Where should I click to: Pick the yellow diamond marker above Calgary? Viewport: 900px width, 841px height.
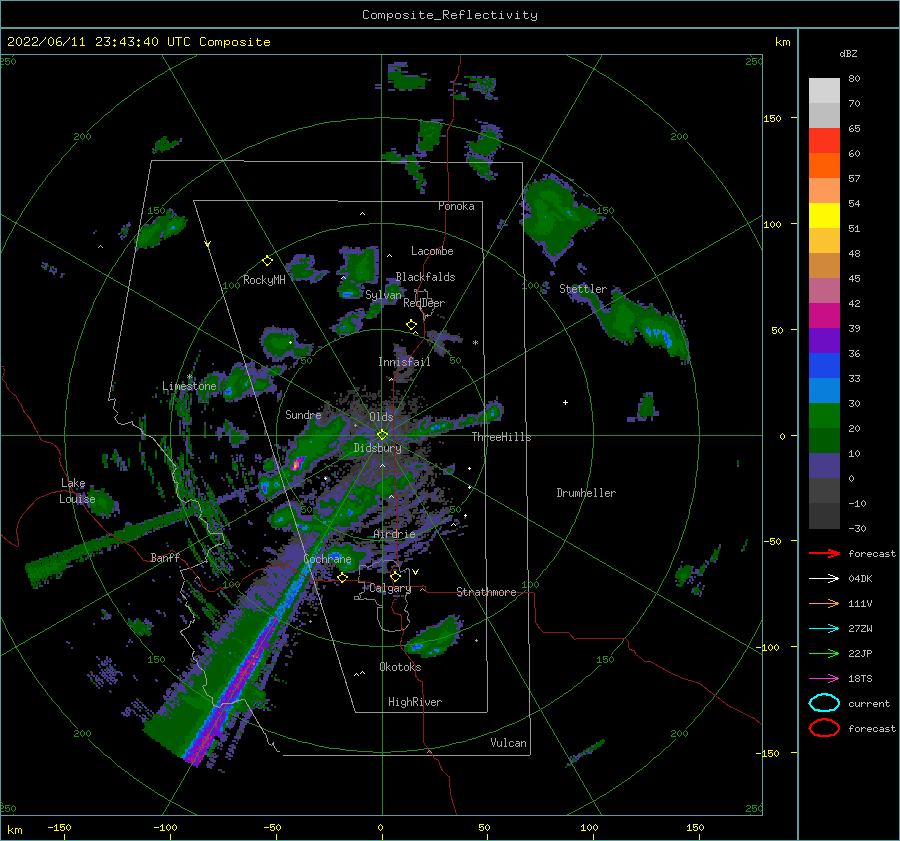395,576
